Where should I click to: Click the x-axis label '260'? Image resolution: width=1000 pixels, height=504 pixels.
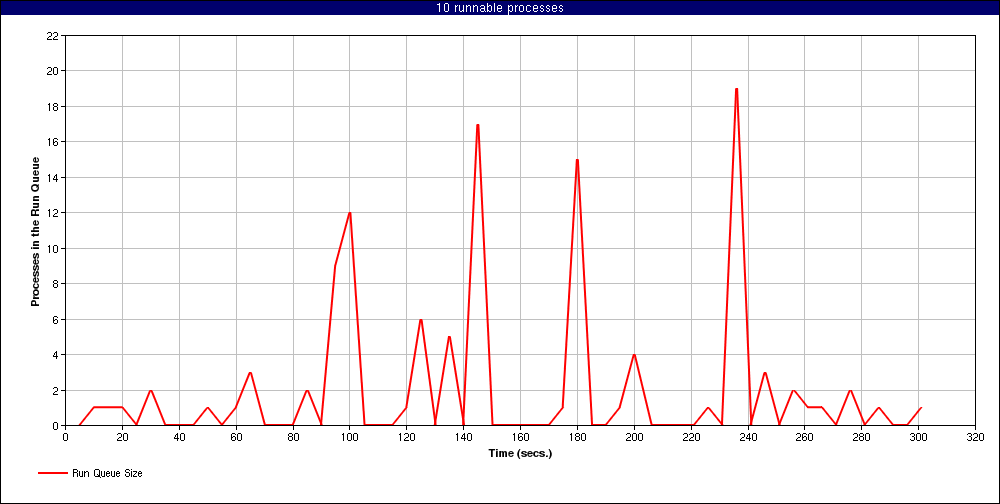pyautogui.click(x=805, y=437)
